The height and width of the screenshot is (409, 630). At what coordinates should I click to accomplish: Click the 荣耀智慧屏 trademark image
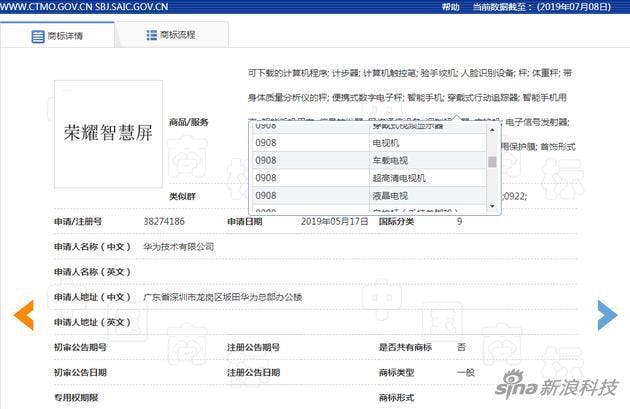[x=108, y=134]
